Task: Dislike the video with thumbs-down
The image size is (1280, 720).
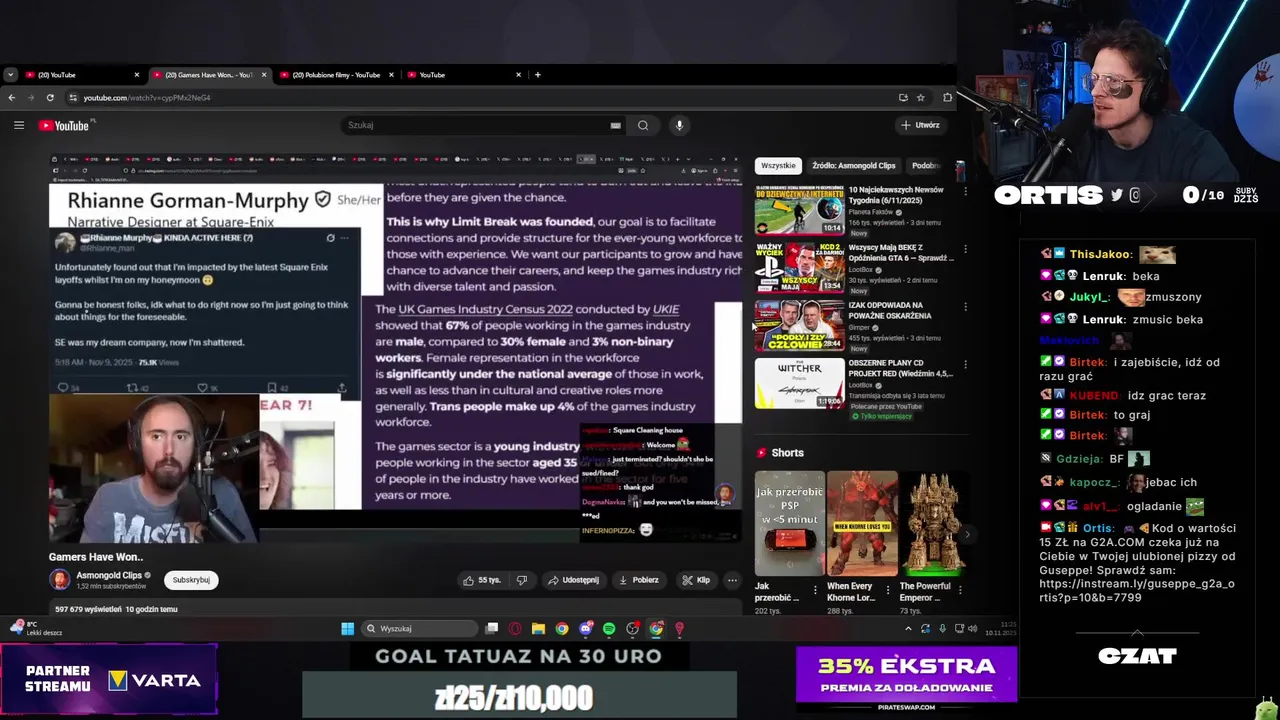Action: [521, 580]
